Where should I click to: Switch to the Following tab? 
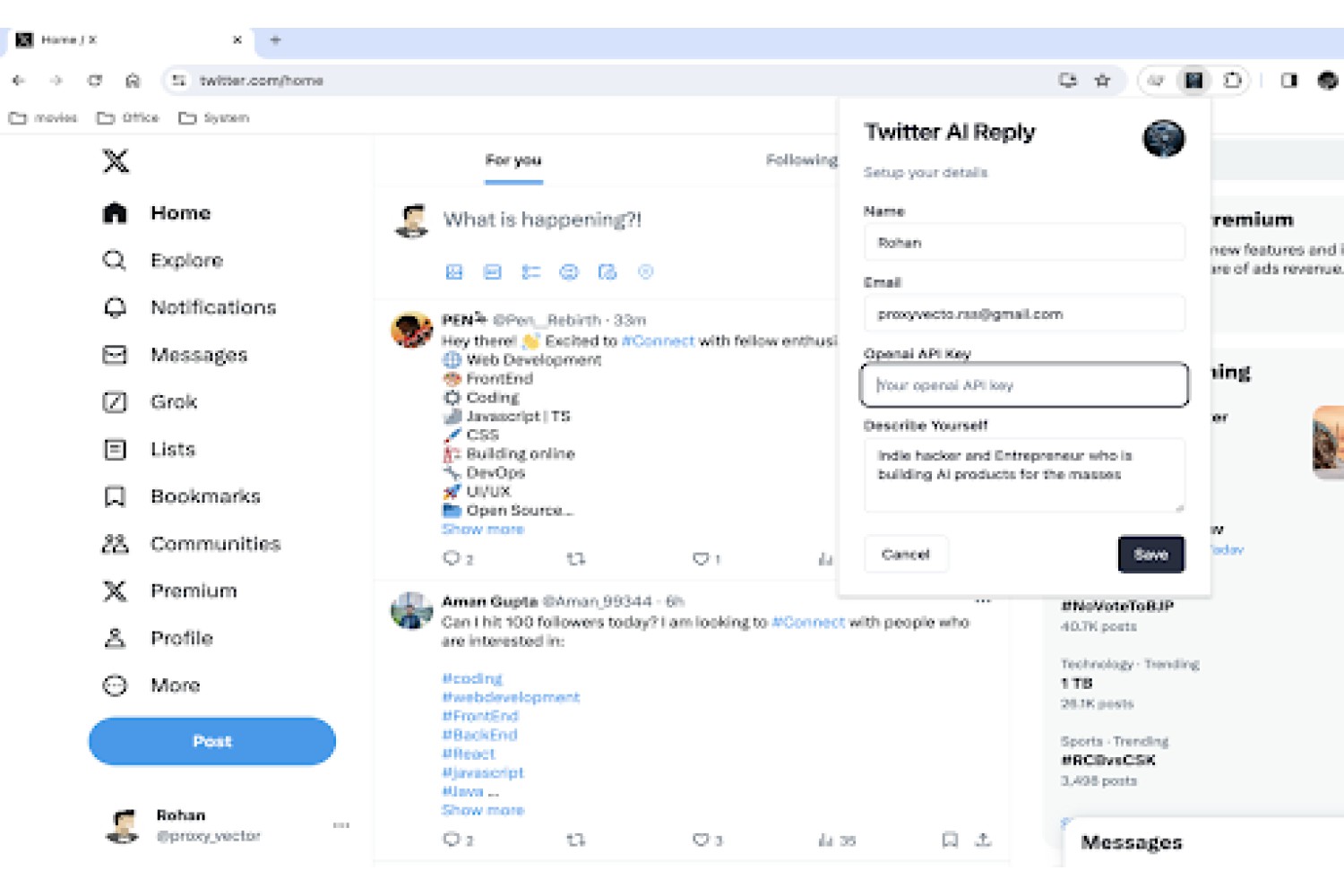(801, 159)
